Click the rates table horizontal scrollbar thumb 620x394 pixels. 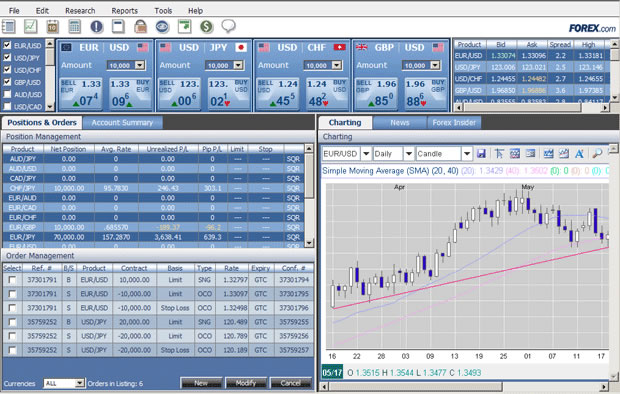point(522,107)
